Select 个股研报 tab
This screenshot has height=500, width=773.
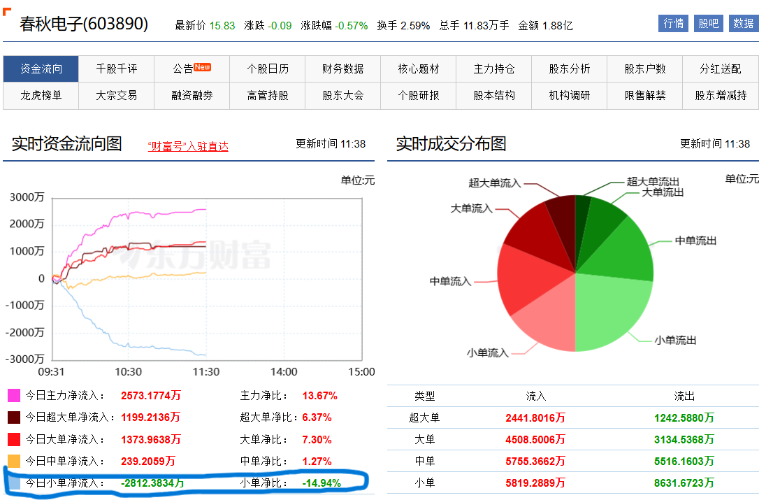tap(419, 95)
